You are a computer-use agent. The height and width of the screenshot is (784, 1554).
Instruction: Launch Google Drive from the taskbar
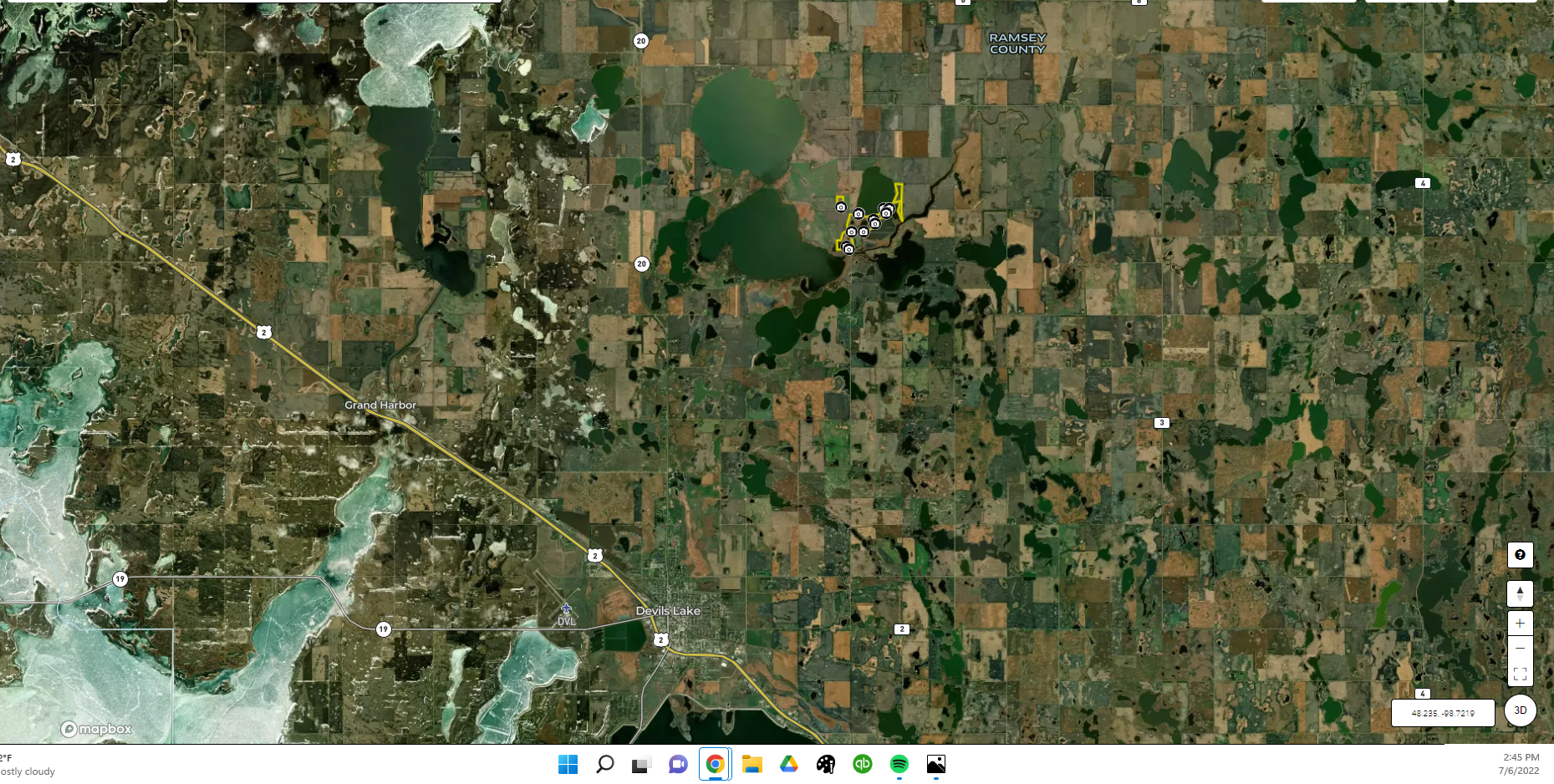[788, 764]
